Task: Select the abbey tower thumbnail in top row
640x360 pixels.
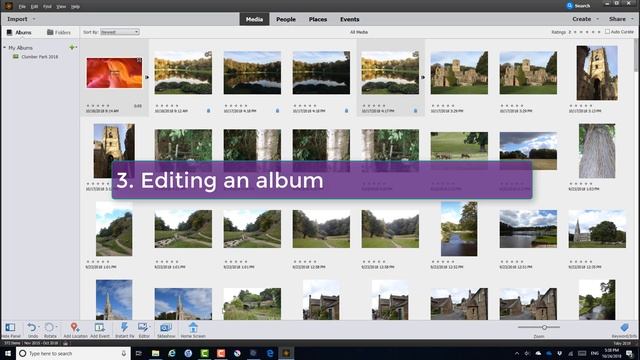Action: click(597, 73)
